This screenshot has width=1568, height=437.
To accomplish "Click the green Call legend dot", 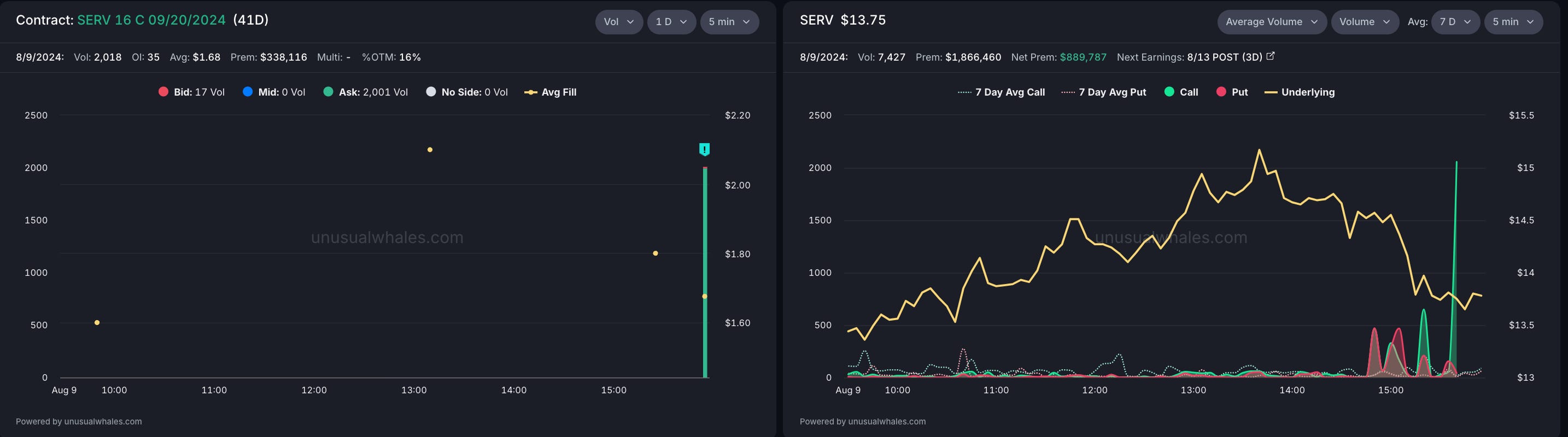I will (x=1169, y=92).
